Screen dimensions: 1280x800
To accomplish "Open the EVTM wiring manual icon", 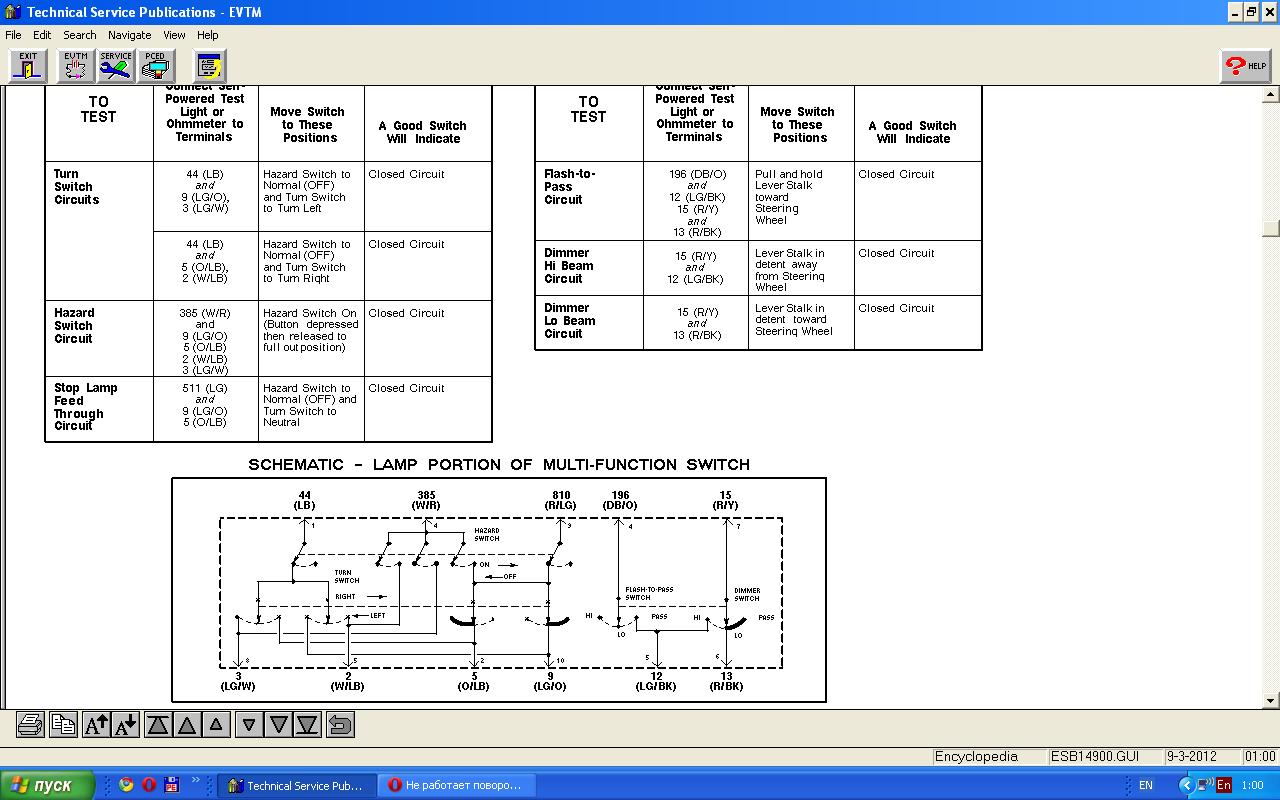I will pos(76,66).
